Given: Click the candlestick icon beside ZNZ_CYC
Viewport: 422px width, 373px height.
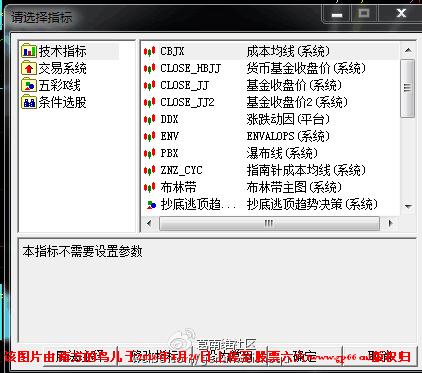Looking at the screenshot, I should coord(150,170).
